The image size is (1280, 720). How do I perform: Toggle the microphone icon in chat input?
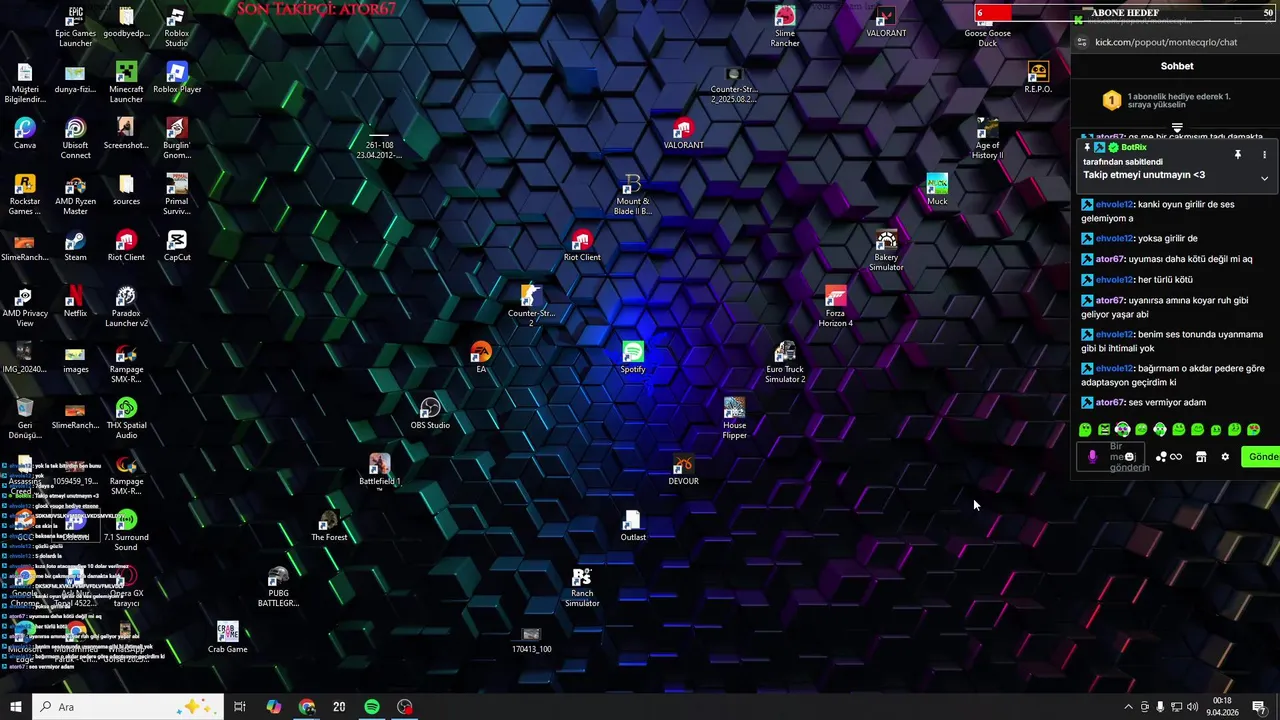click(x=1092, y=457)
